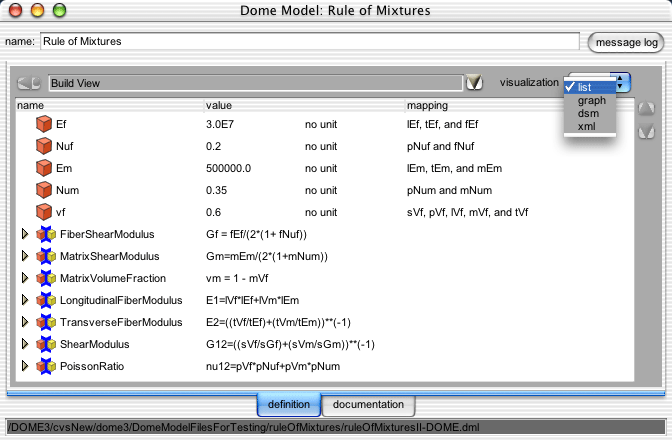
Task: Click the Build View field
Action: coord(255,83)
